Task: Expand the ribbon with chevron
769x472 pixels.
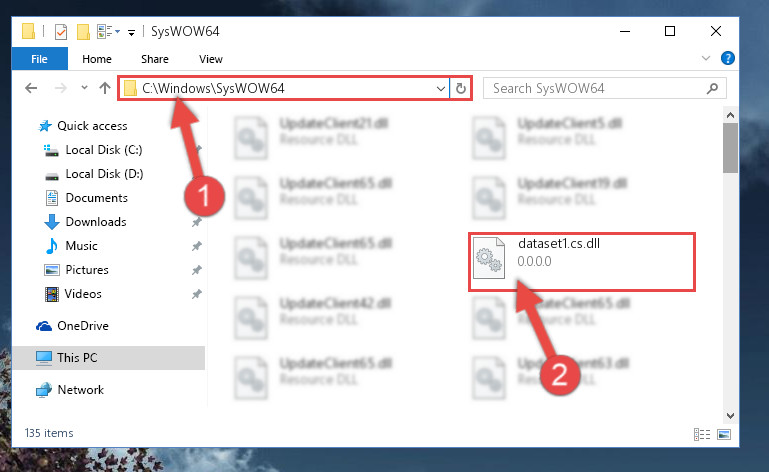Action: [706, 58]
